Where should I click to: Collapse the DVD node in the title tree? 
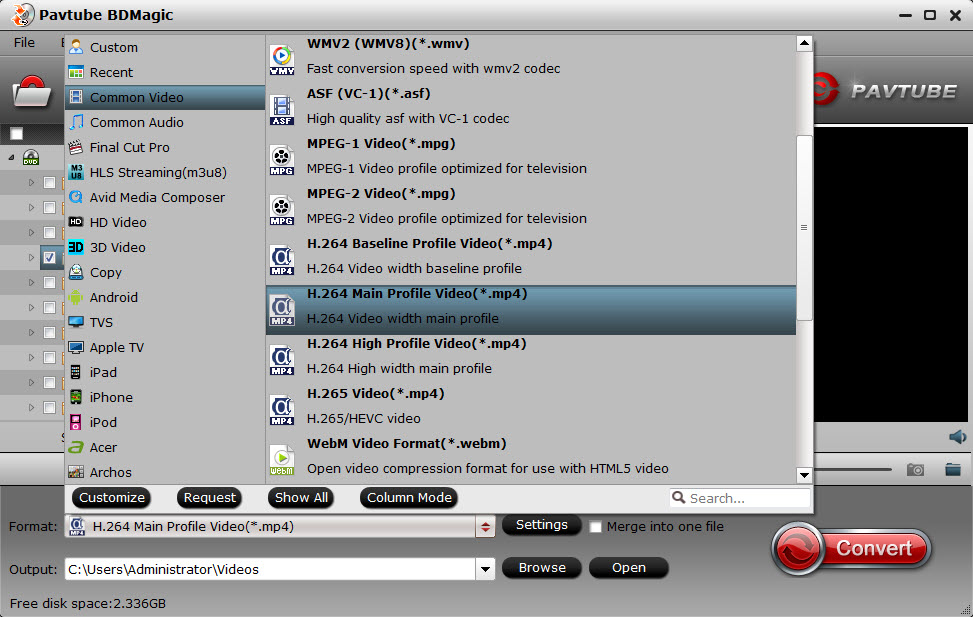click(x=11, y=158)
